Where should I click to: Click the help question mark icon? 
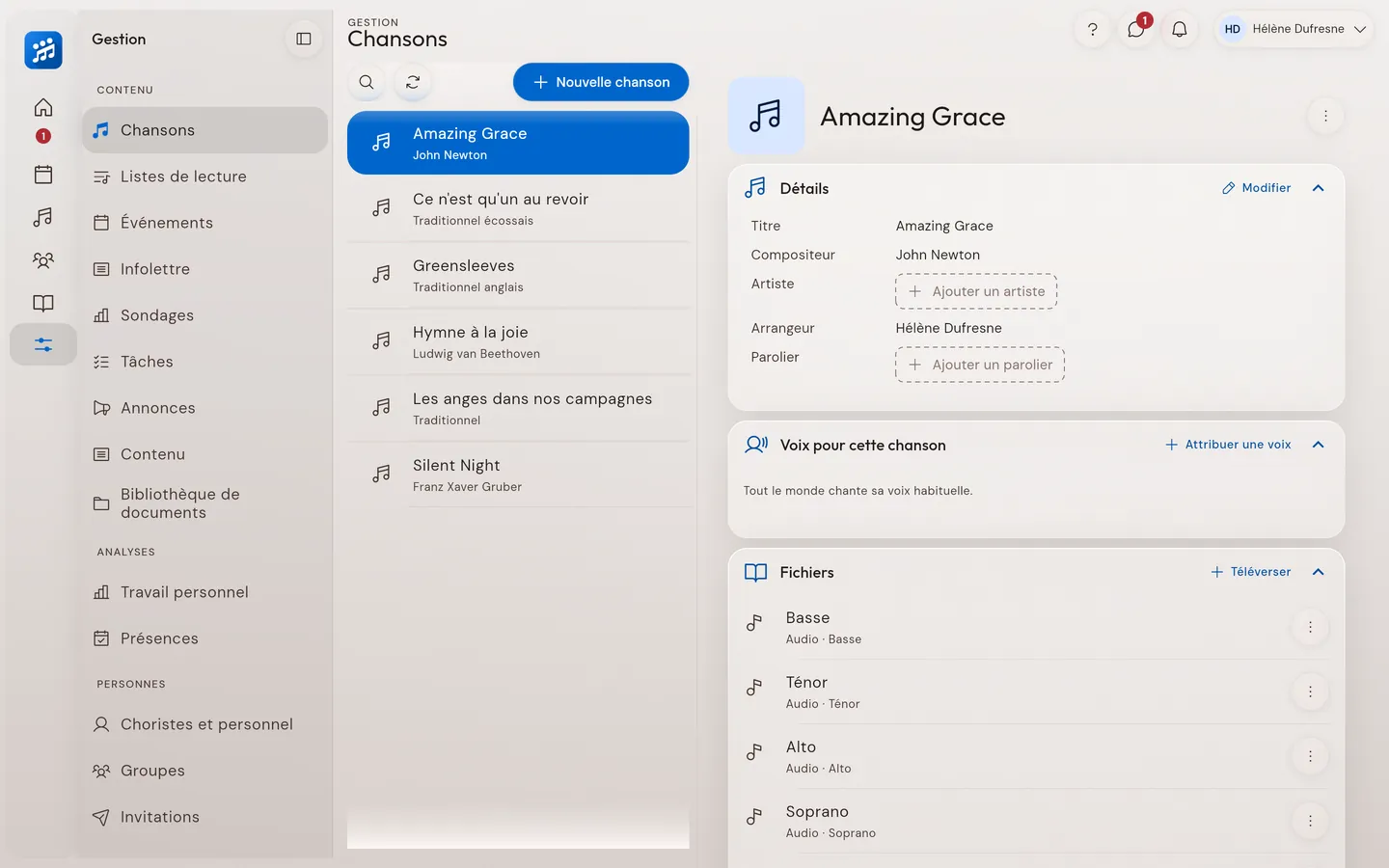[1093, 29]
